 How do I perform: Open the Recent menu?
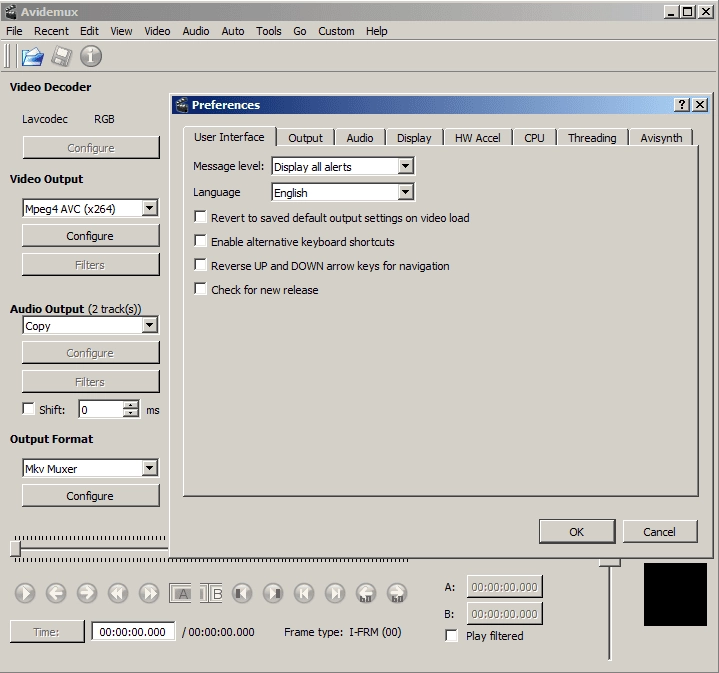coord(51,31)
